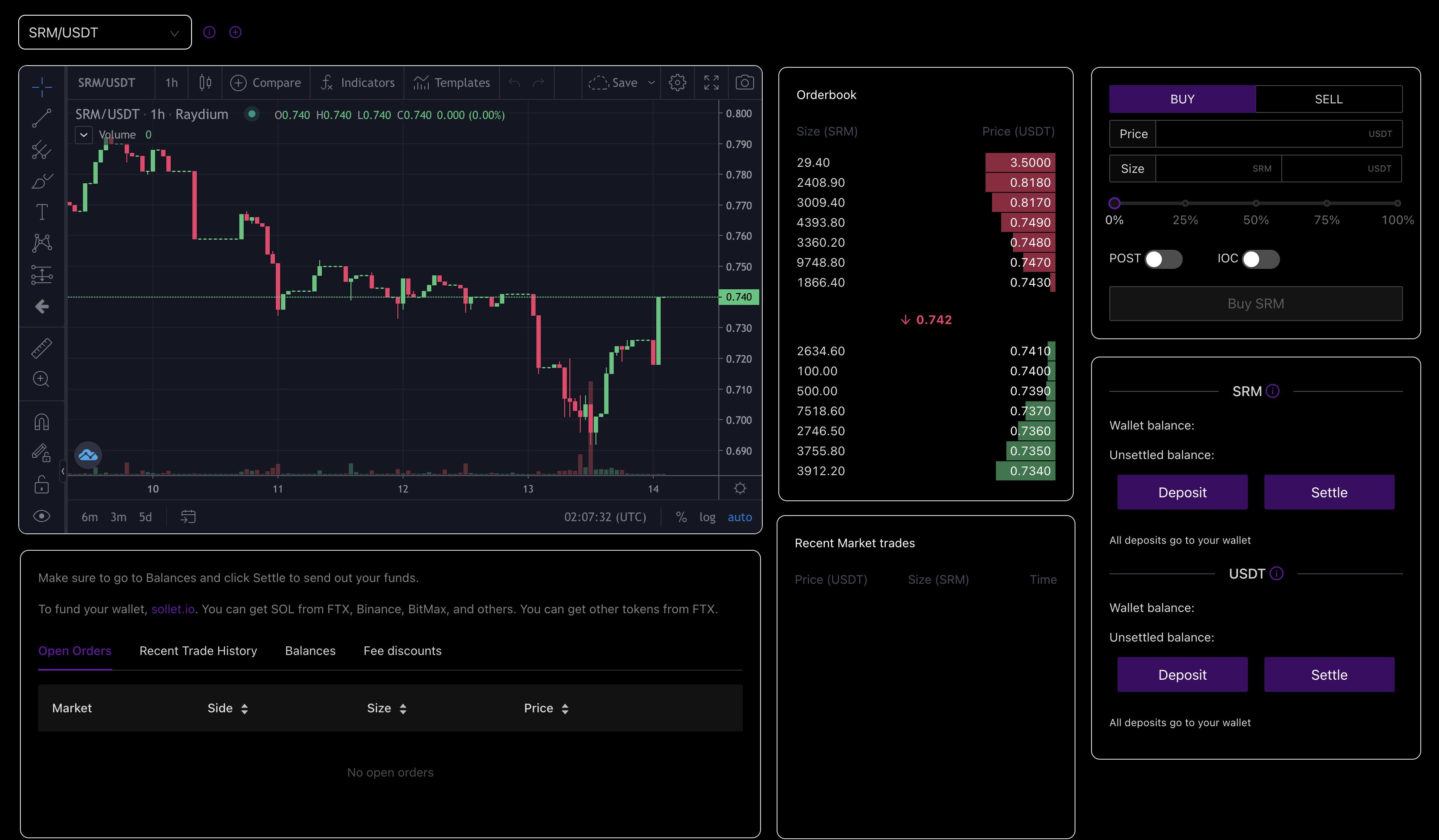The height and width of the screenshot is (840, 1439).
Task: Activate the magnet snapping mode
Action: click(42, 422)
